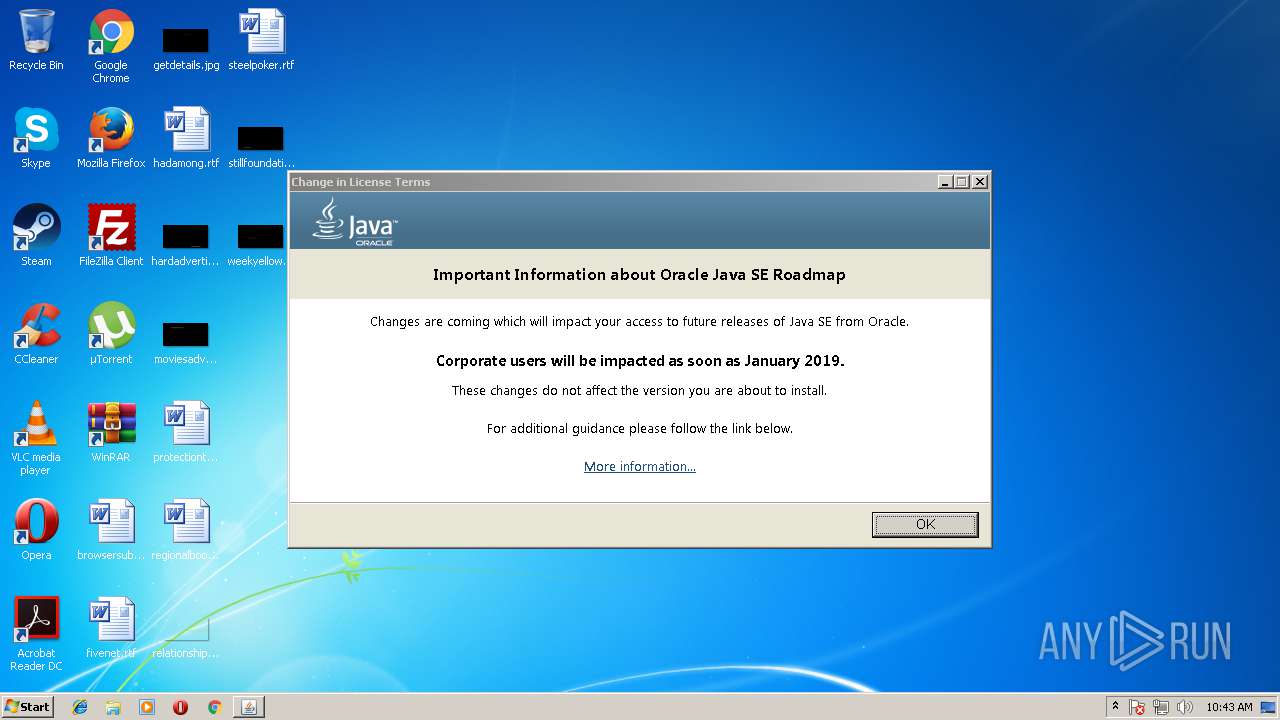The height and width of the screenshot is (720, 1280).
Task: Launch the Acrobat Reader DC shortcut
Action: (36, 634)
